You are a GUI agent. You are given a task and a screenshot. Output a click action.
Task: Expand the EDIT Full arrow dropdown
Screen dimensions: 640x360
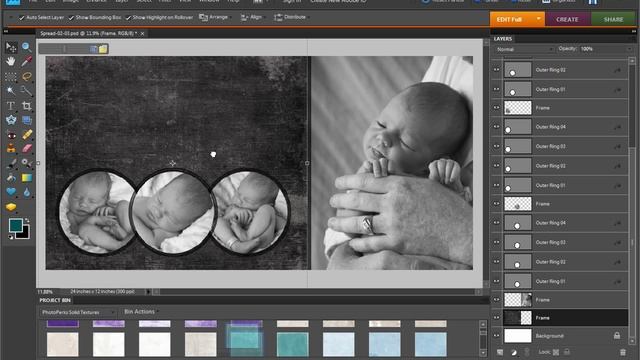tap(539, 19)
